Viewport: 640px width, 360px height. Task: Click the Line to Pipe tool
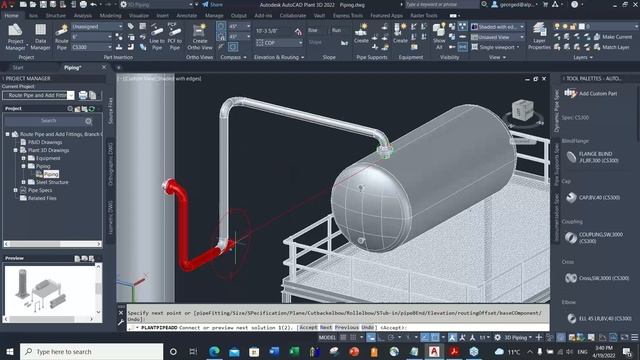pyautogui.click(x=157, y=37)
